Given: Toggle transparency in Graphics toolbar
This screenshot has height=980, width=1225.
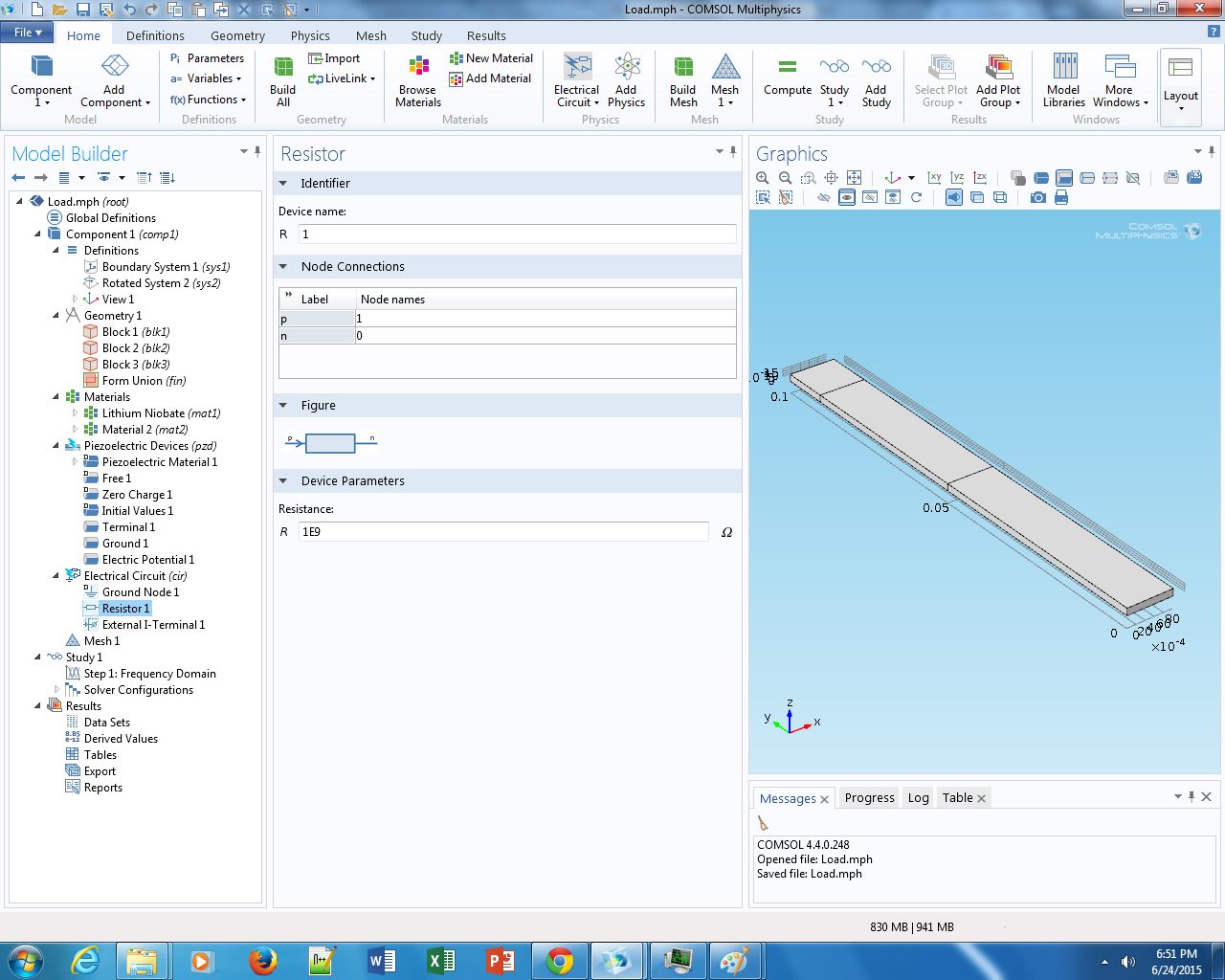Looking at the screenshot, I should (977, 198).
